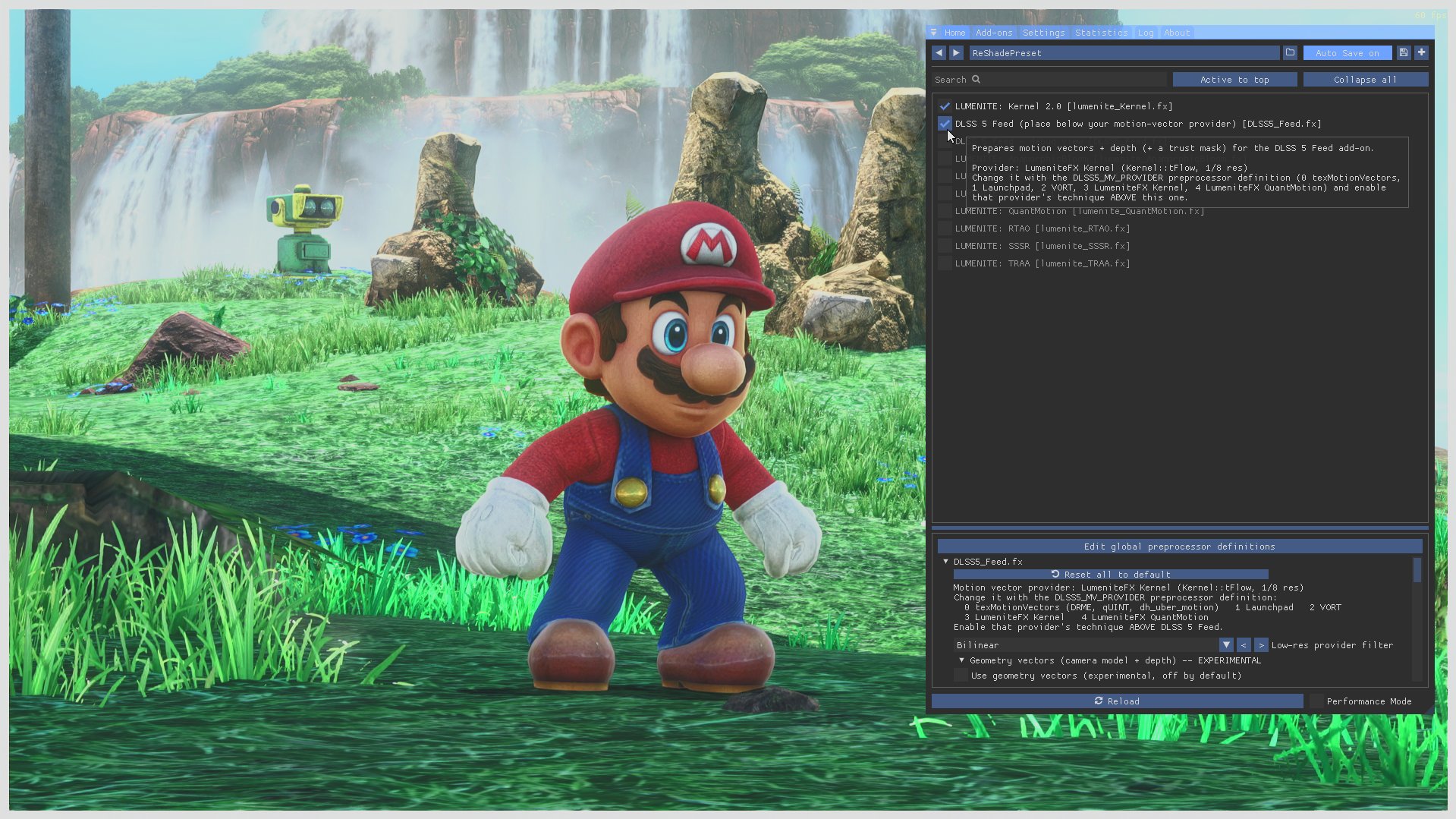The height and width of the screenshot is (819, 1456).
Task: Step filter forward with > button
Action: click(x=1261, y=645)
